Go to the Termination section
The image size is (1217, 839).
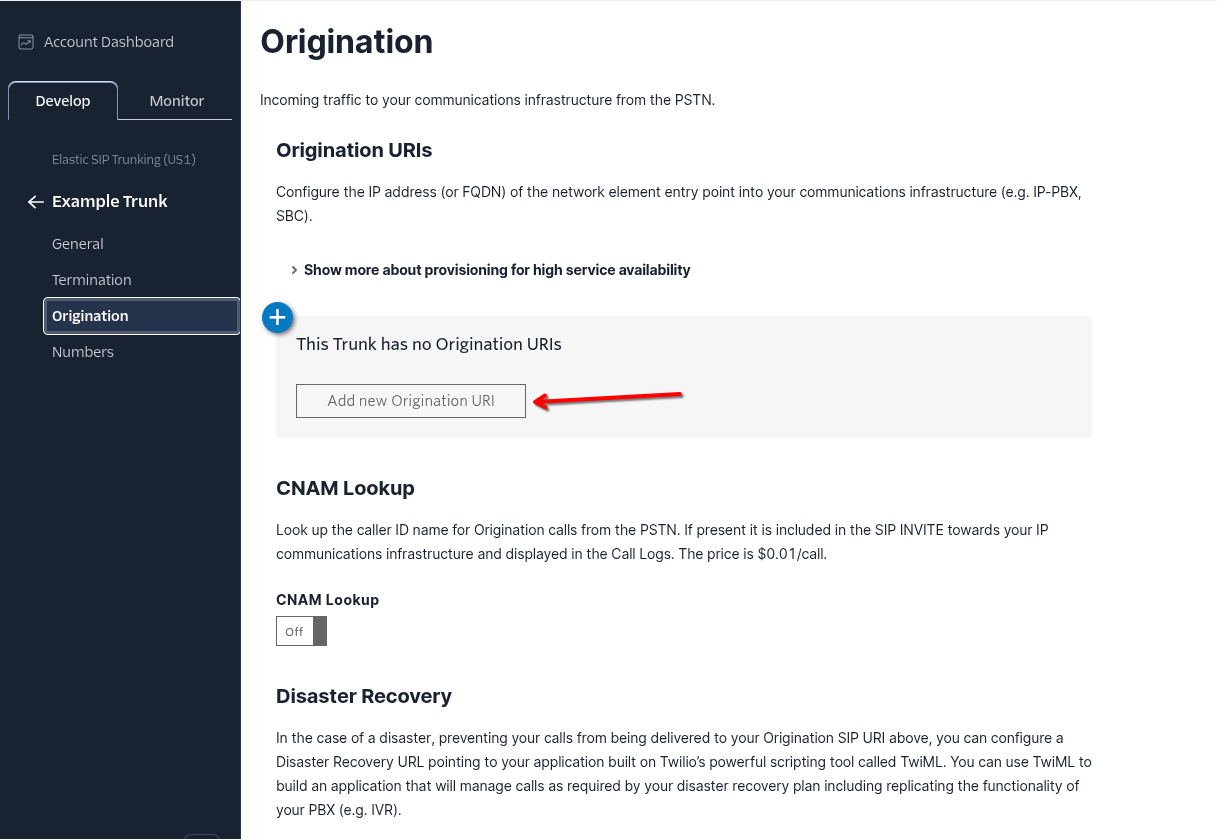pyautogui.click(x=92, y=280)
